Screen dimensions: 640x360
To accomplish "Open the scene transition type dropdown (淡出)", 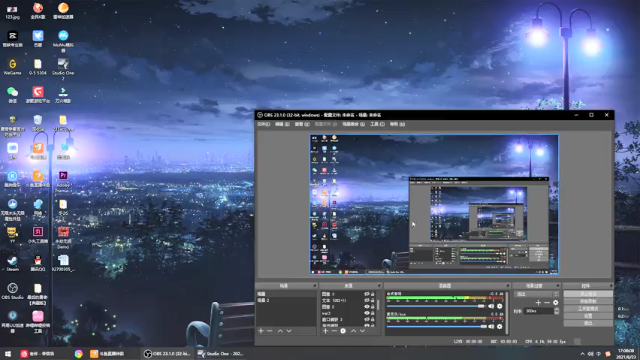I will point(536,294).
